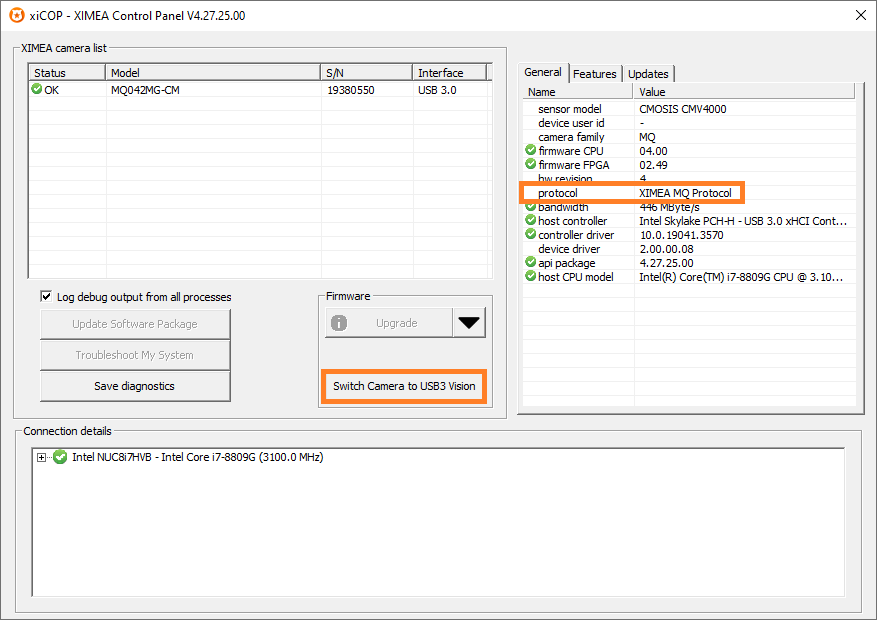Screen dimensions: 877x620
Task: Click green check icon beside api package
Action: pyautogui.click(x=531, y=262)
